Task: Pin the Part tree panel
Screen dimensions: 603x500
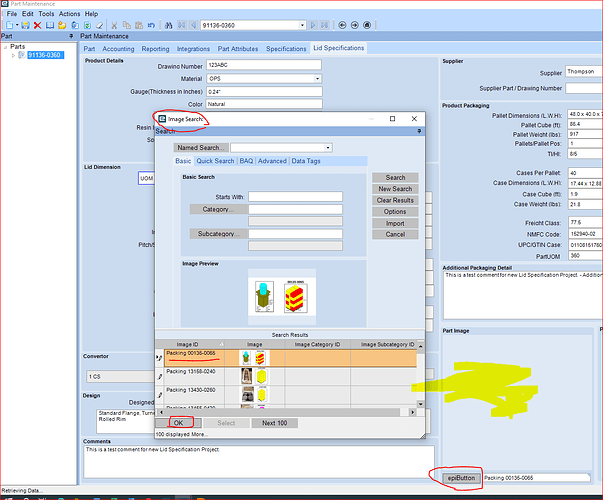Action: click(71, 36)
